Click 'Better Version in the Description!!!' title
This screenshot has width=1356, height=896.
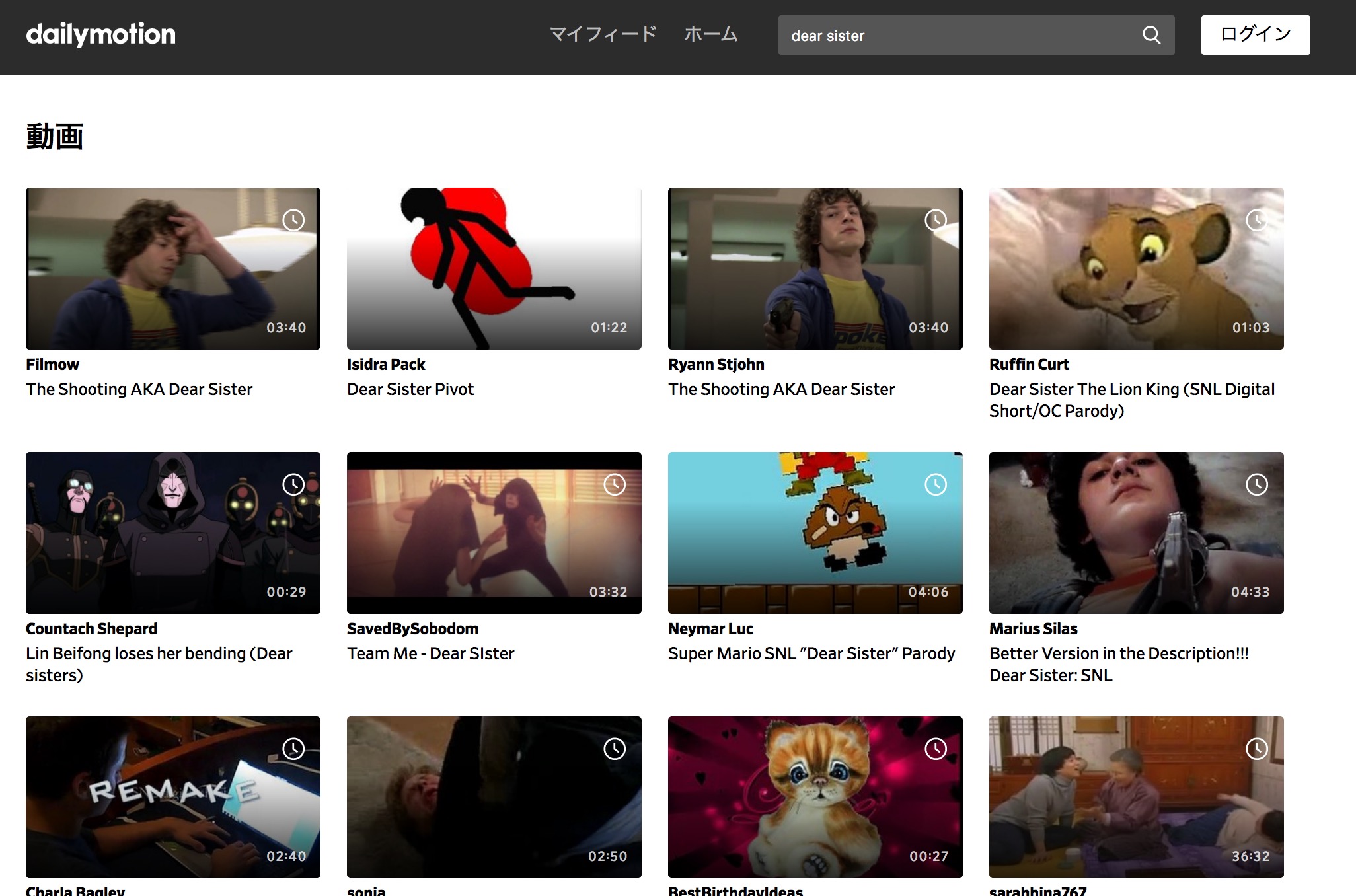pyautogui.click(x=1119, y=664)
